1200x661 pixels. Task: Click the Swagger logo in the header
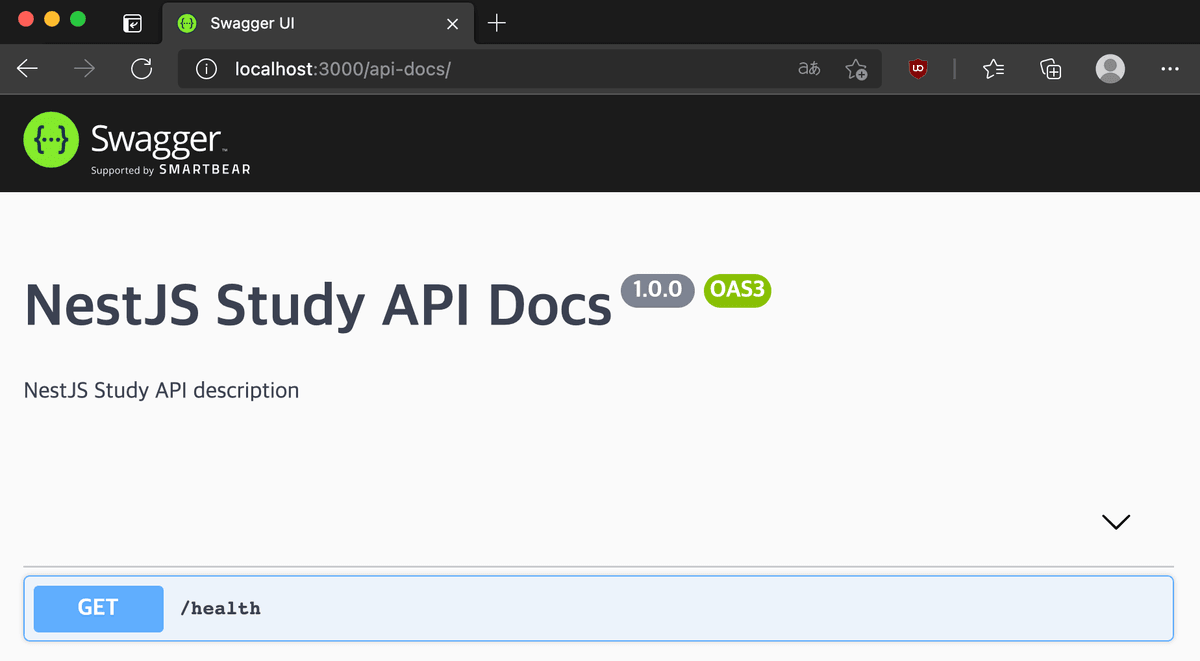pyautogui.click(x=137, y=147)
